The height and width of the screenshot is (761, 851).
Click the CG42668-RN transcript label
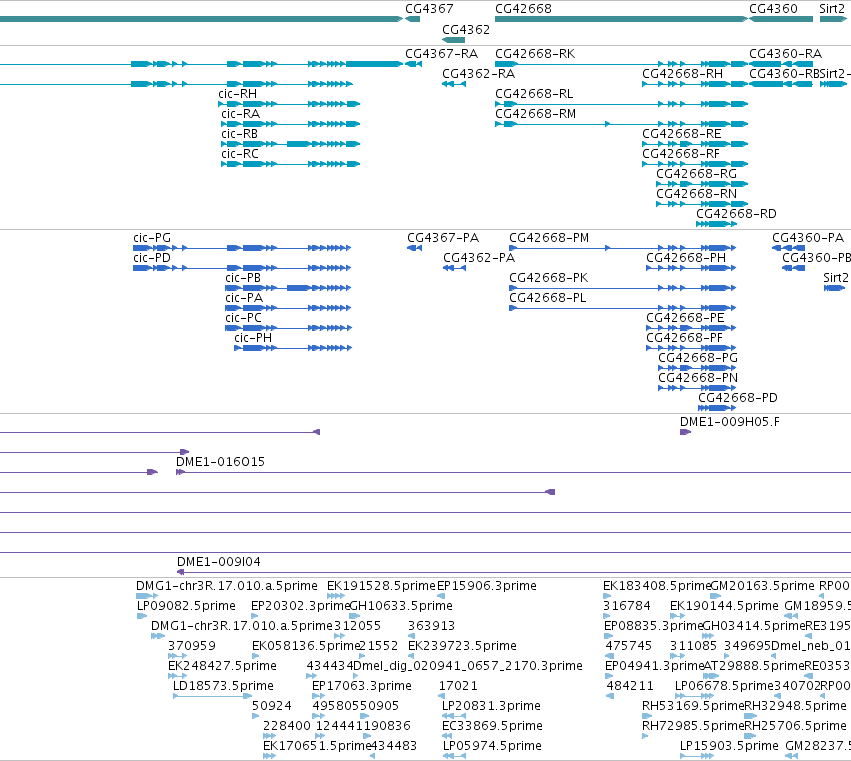click(x=697, y=194)
